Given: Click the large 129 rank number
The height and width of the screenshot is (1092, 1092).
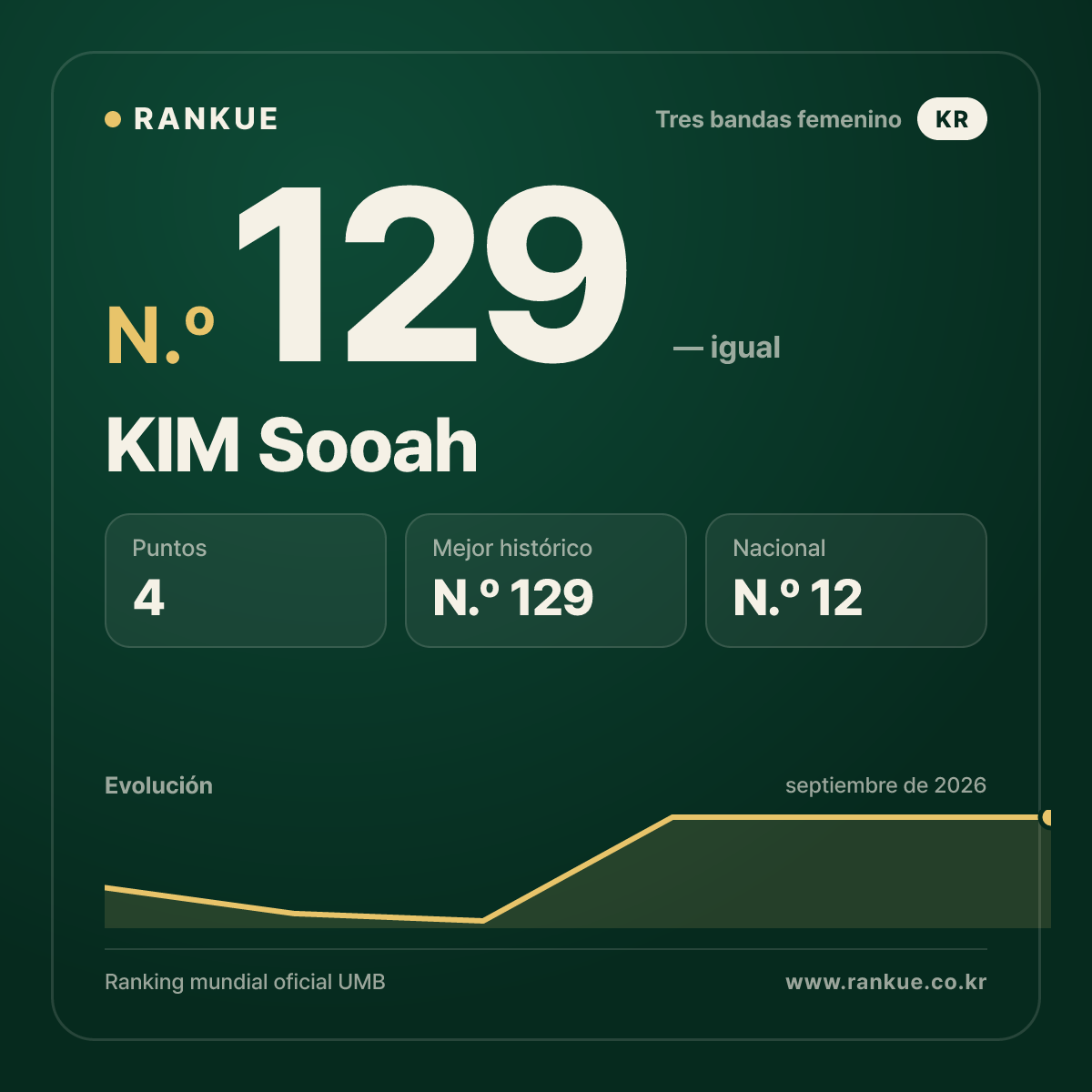Looking at the screenshot, I should (x=433, y=275).
